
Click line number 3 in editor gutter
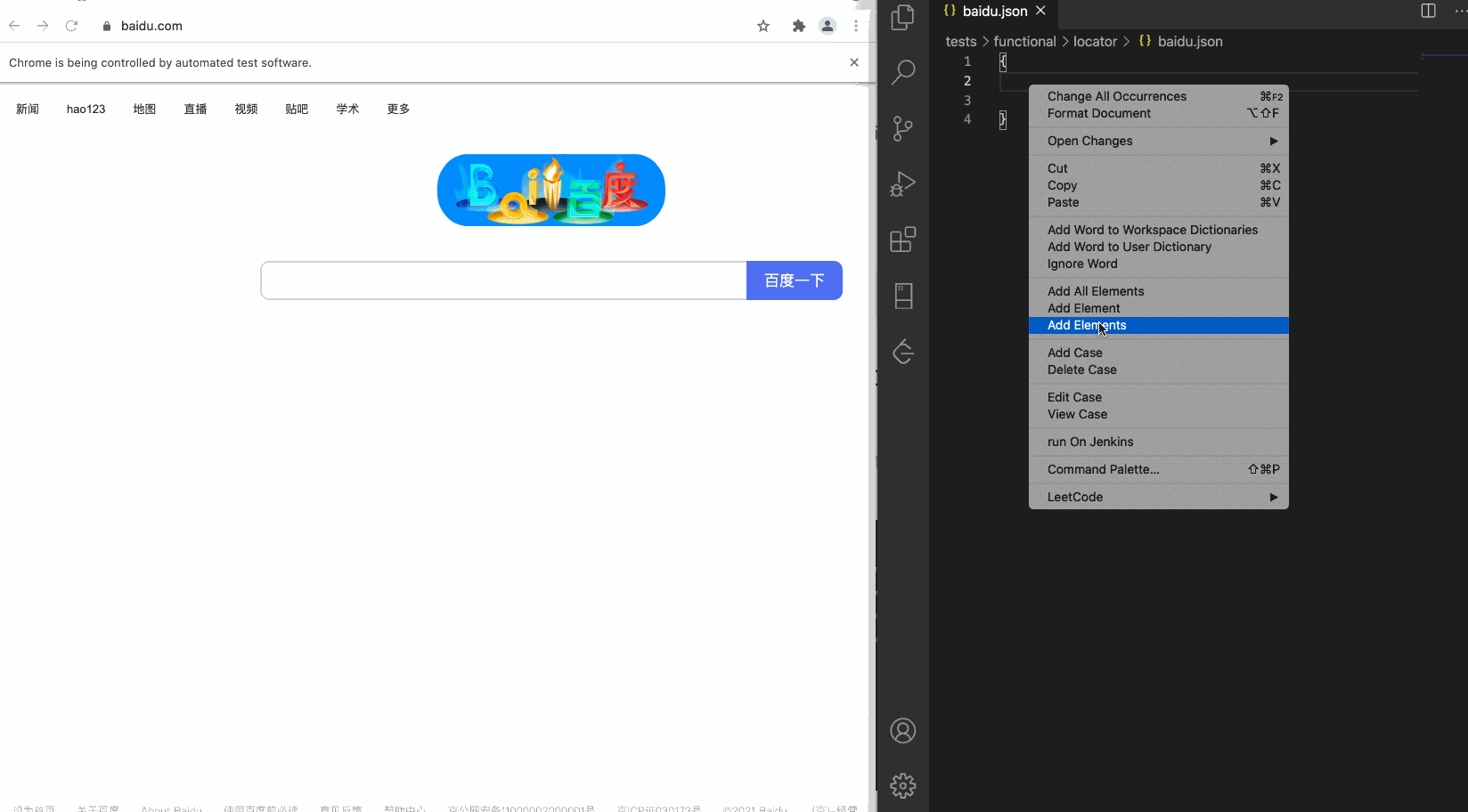(x=967, y=100)
